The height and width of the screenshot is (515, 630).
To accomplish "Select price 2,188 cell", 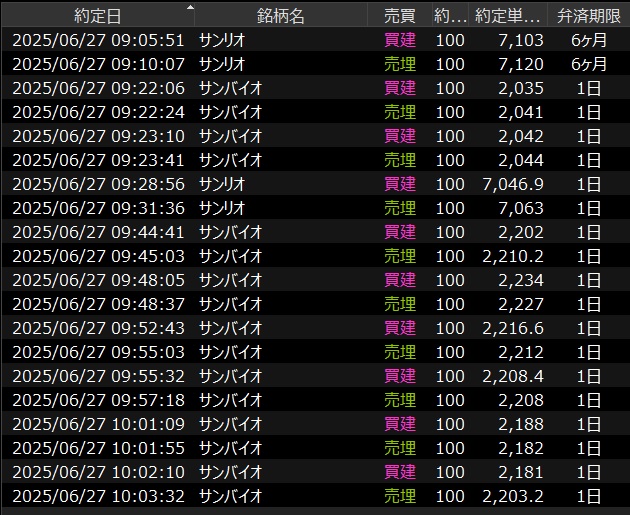I will point(521,424).
